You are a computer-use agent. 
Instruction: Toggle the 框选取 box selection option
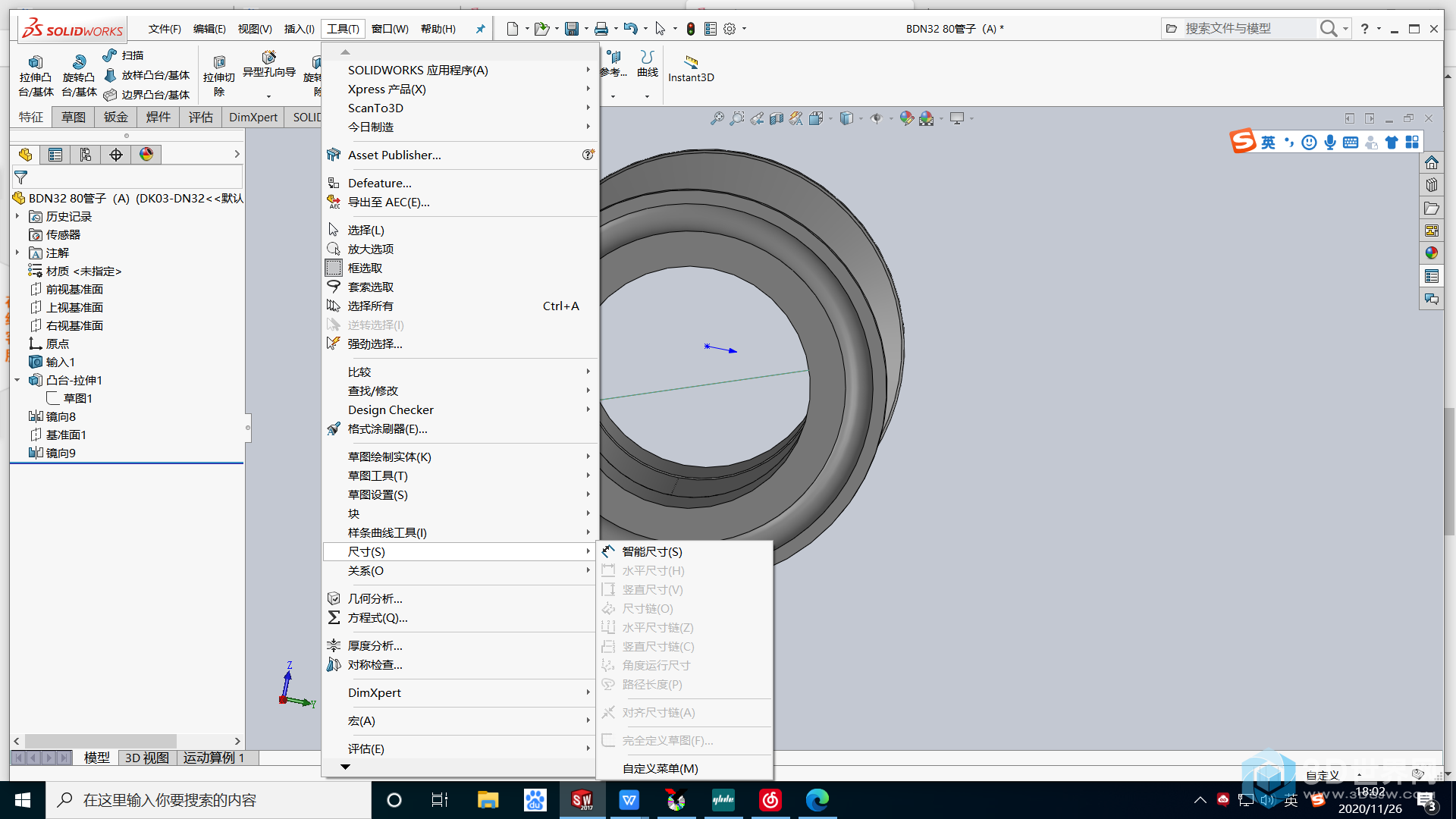tap(461, 268)
